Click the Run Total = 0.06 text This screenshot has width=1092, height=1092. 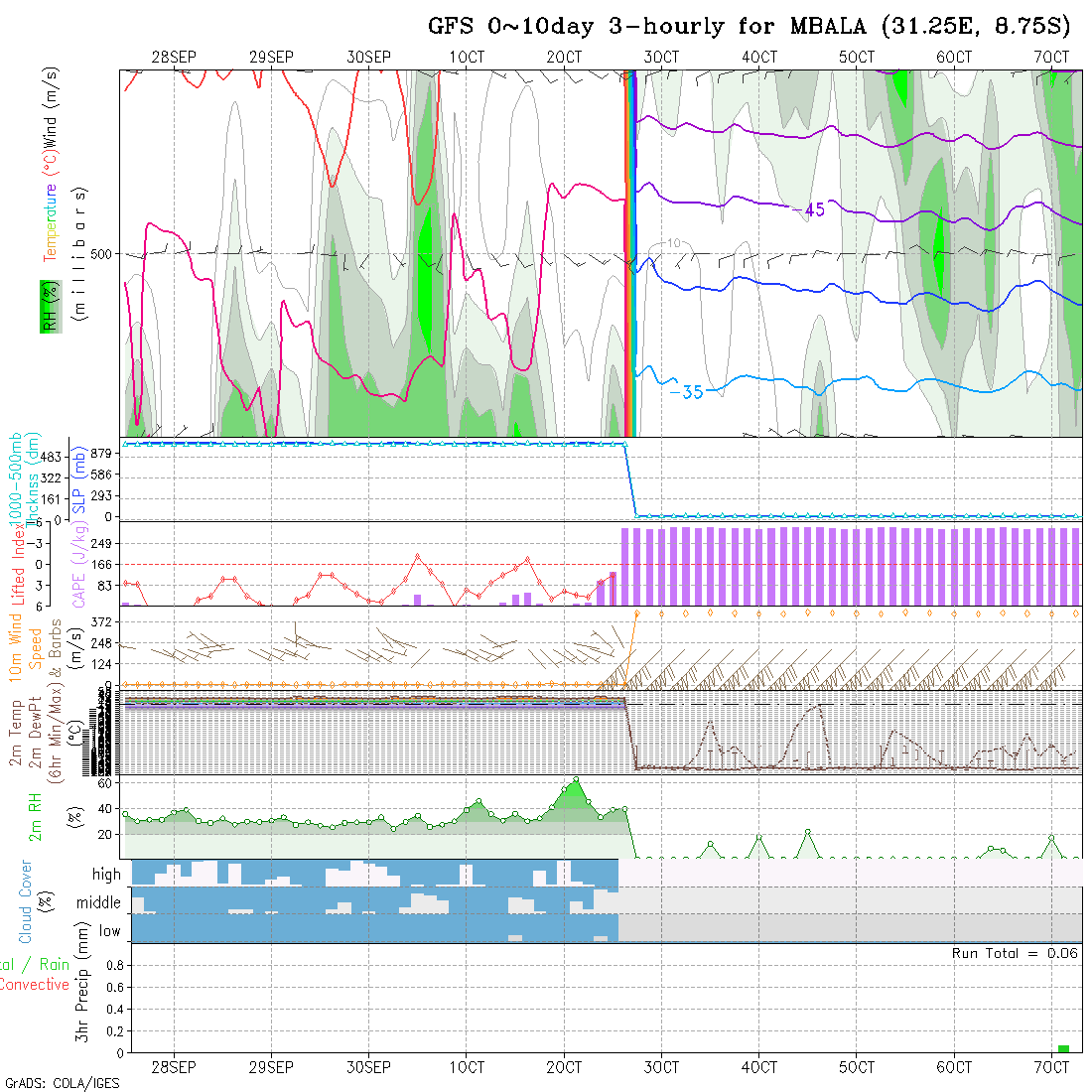click(1015, 953)
